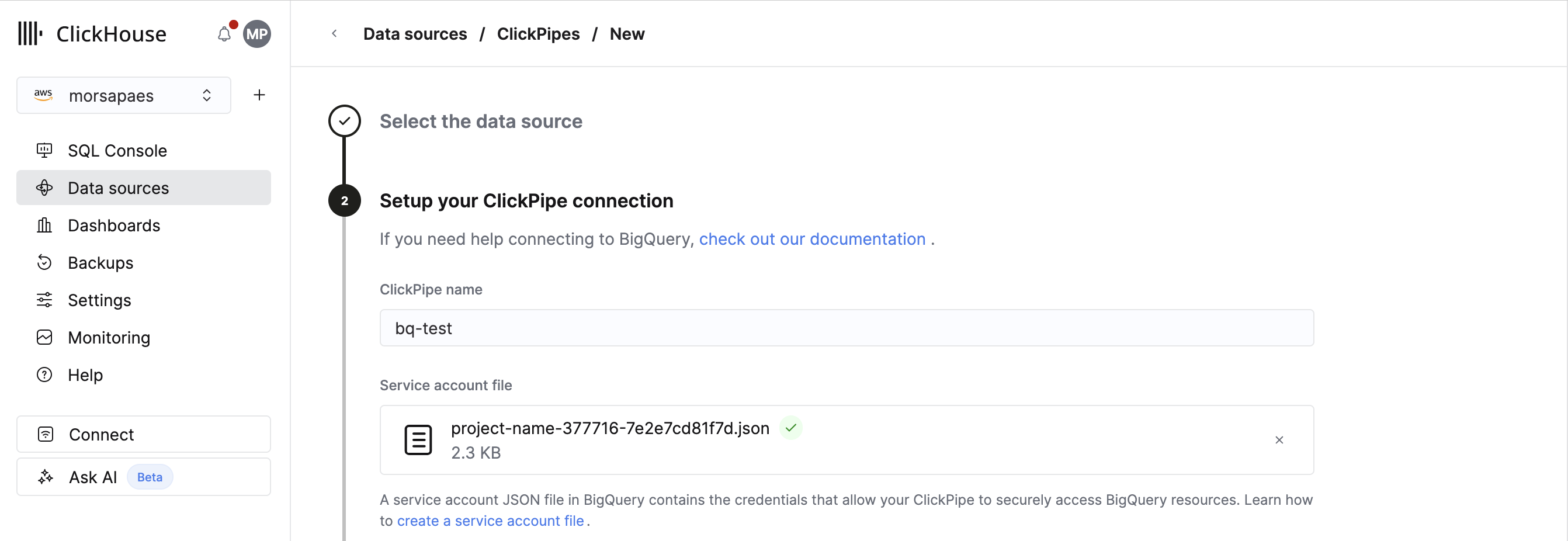The width and height of the screenshot is (1568, 541).
Task: Remove the uploaded project-name JSON file
Action: pos(1279,439)
